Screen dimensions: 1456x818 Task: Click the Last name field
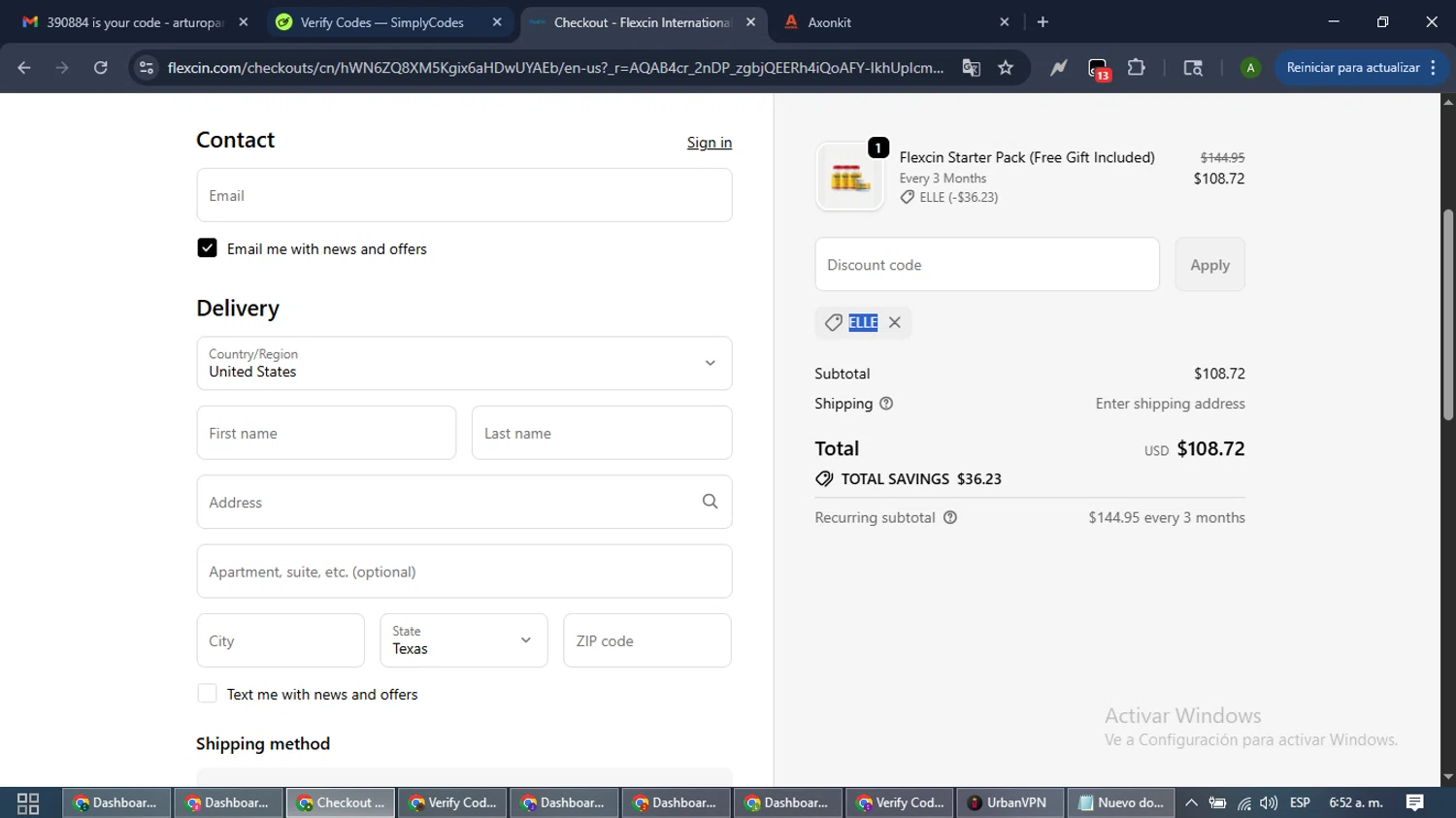pos(602,433)
